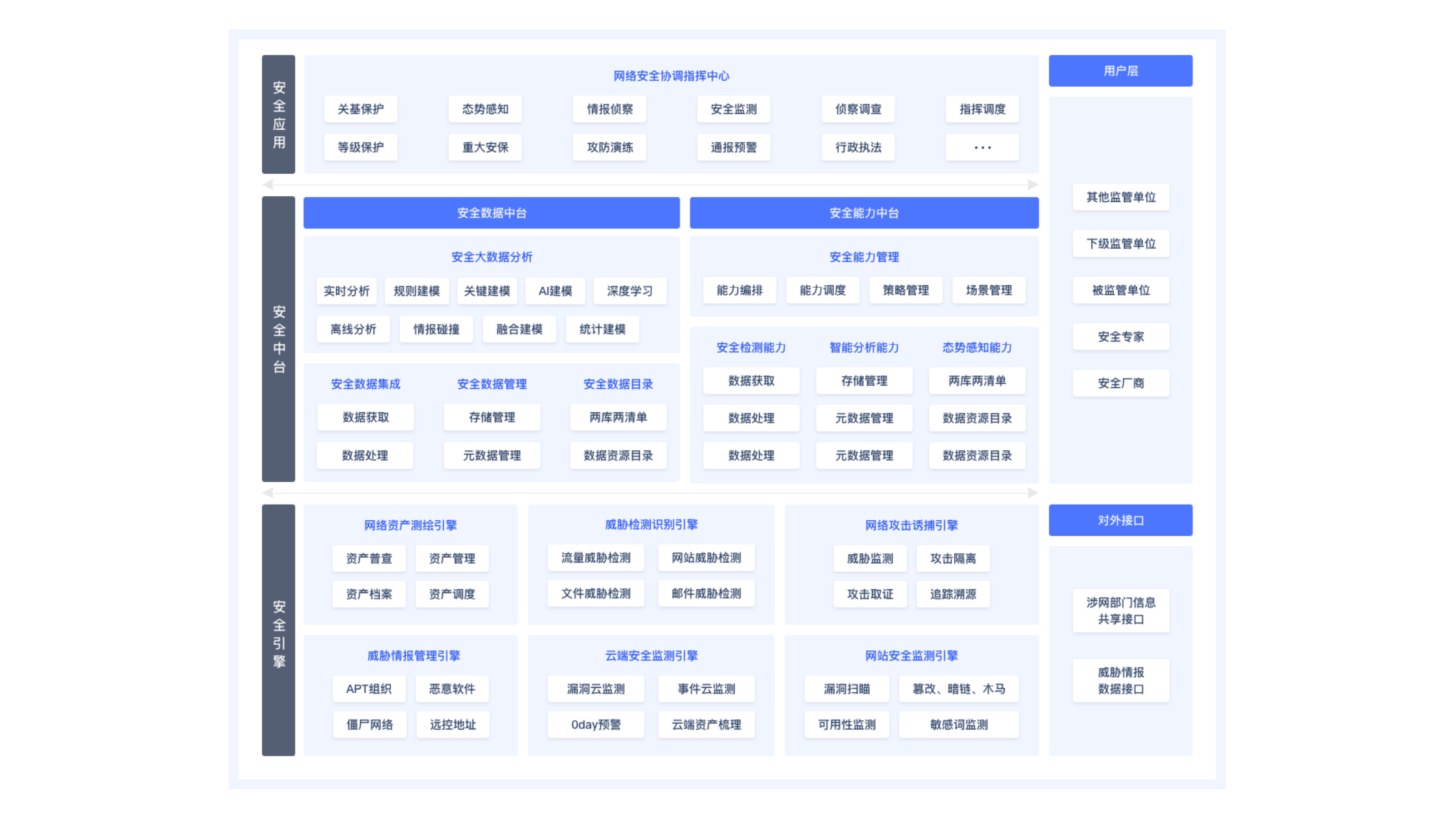Click the 远控地址 box

(453, 725)
